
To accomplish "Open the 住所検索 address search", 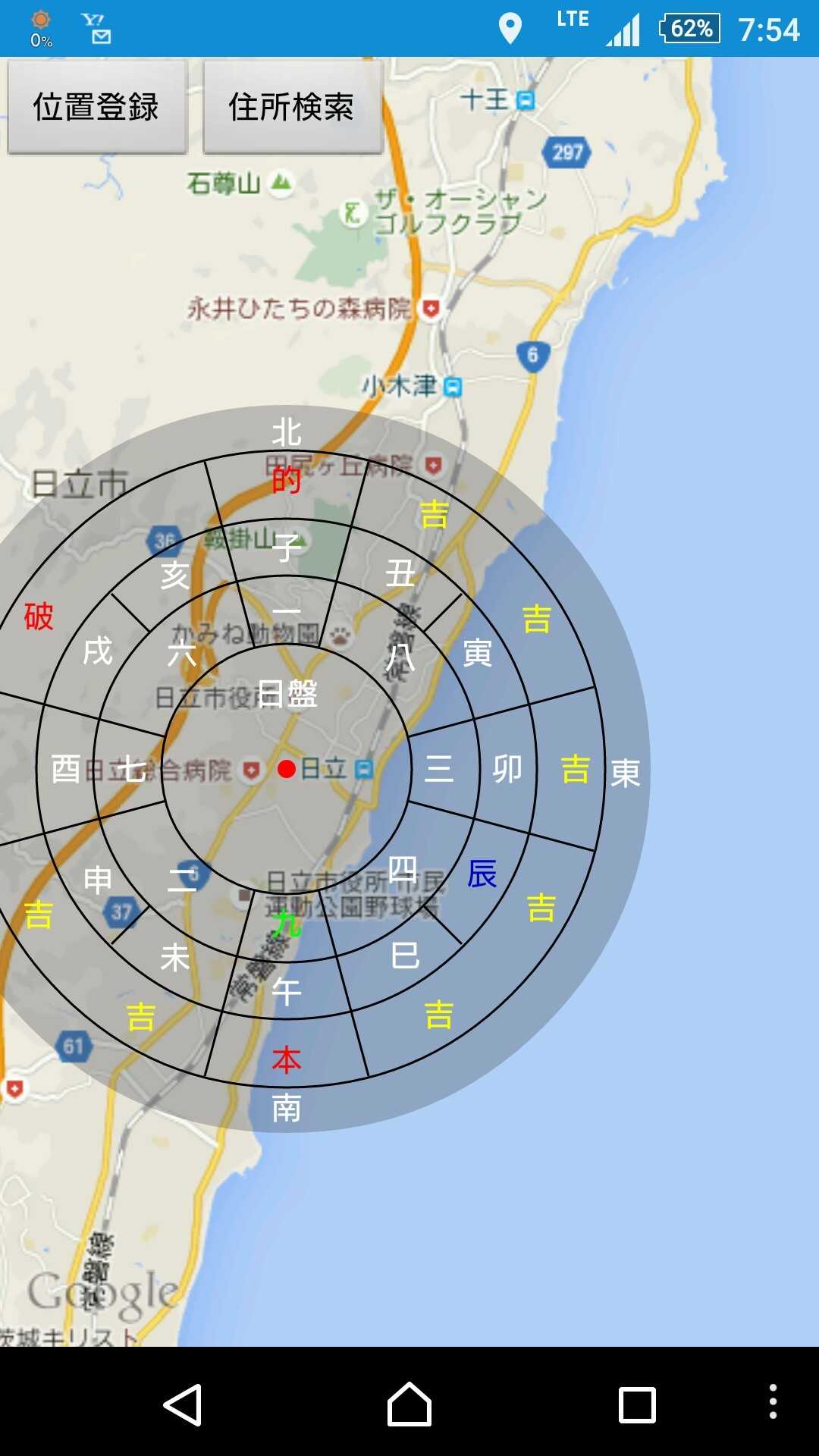I will (293, 107).
